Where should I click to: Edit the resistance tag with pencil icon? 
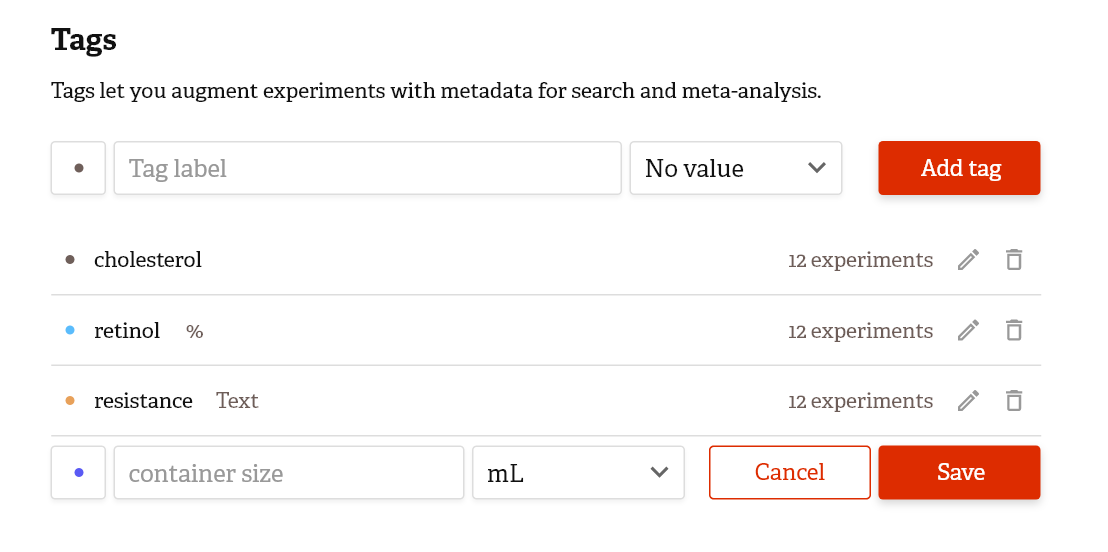[x=967, y=401]
